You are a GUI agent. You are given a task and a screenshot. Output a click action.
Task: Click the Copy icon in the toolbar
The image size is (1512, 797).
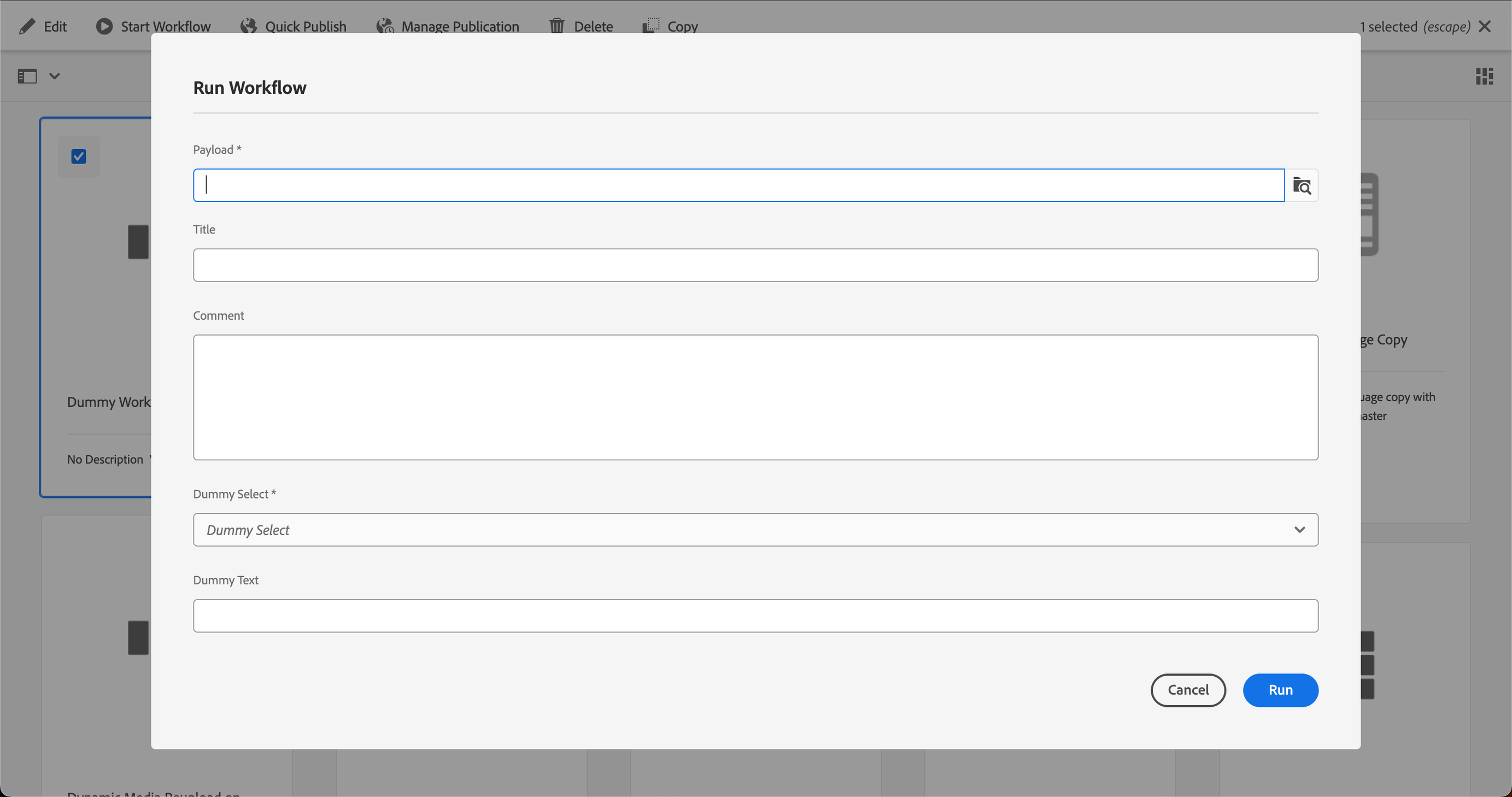coord(650,26)
